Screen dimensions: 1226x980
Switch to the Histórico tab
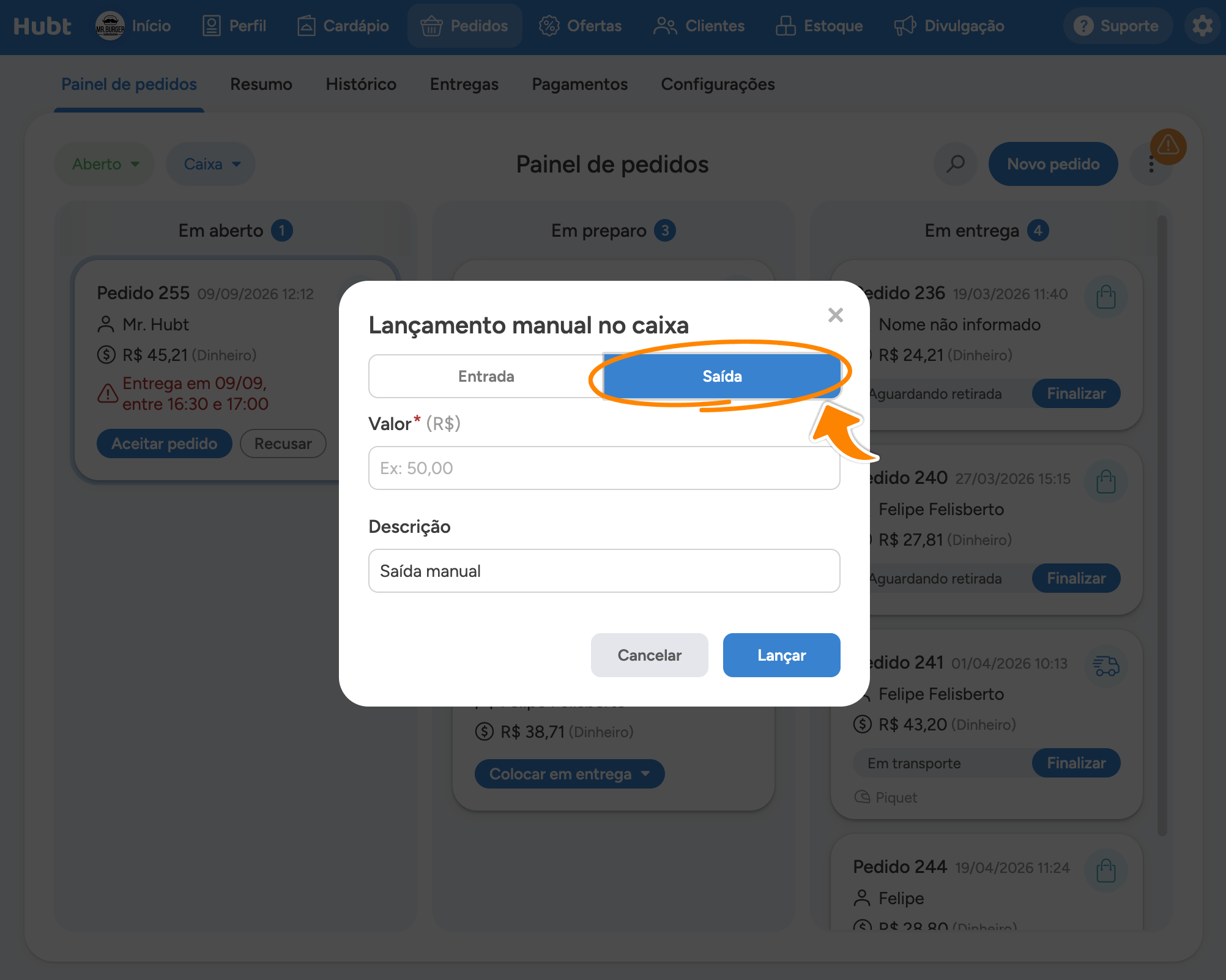click(x=361, y=84)
